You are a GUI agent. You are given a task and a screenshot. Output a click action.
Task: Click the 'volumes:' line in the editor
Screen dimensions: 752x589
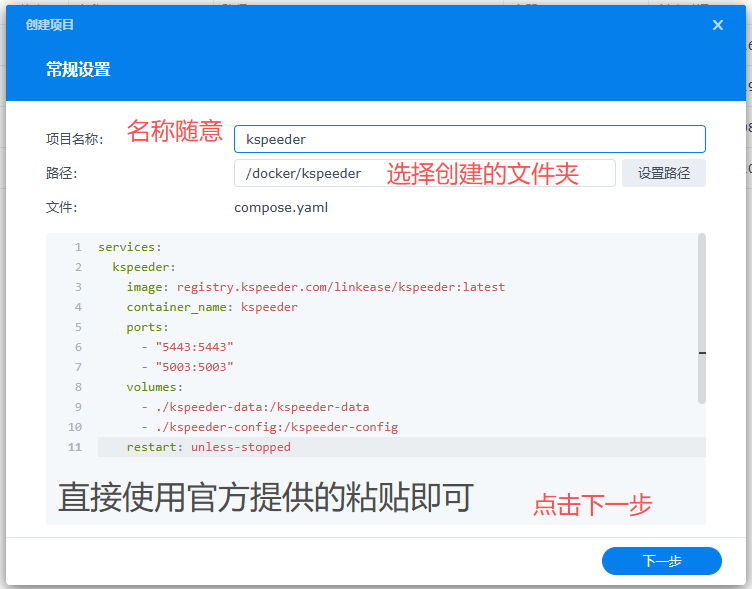point(154,387)
